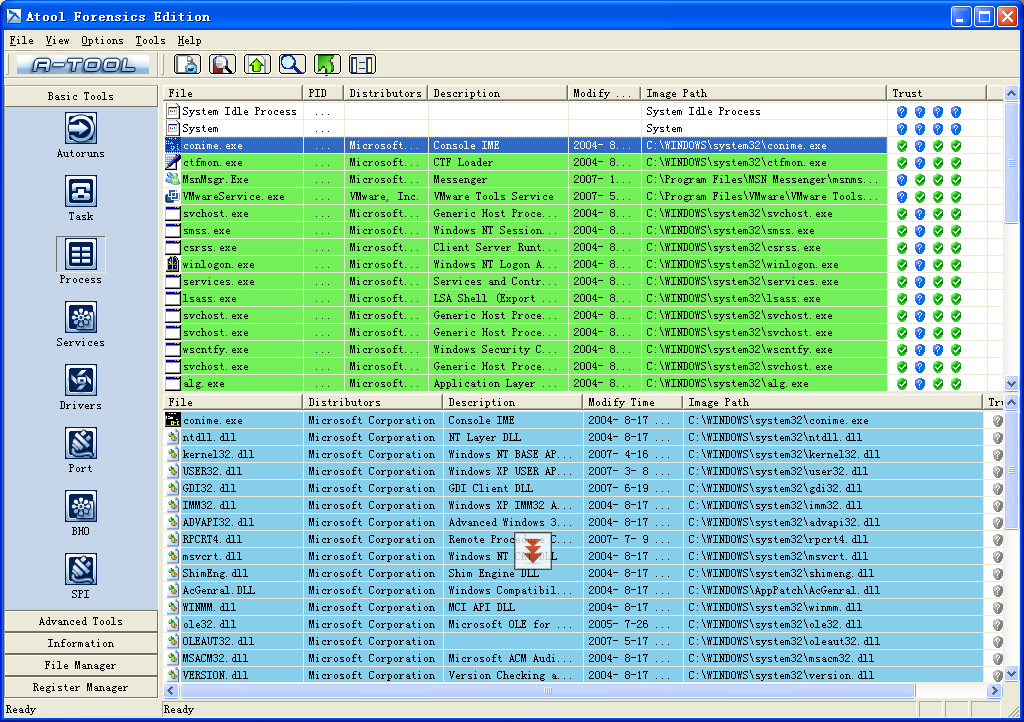
Task: Click the magnifier-over-red-book toolbar icon
Action: 222,65
